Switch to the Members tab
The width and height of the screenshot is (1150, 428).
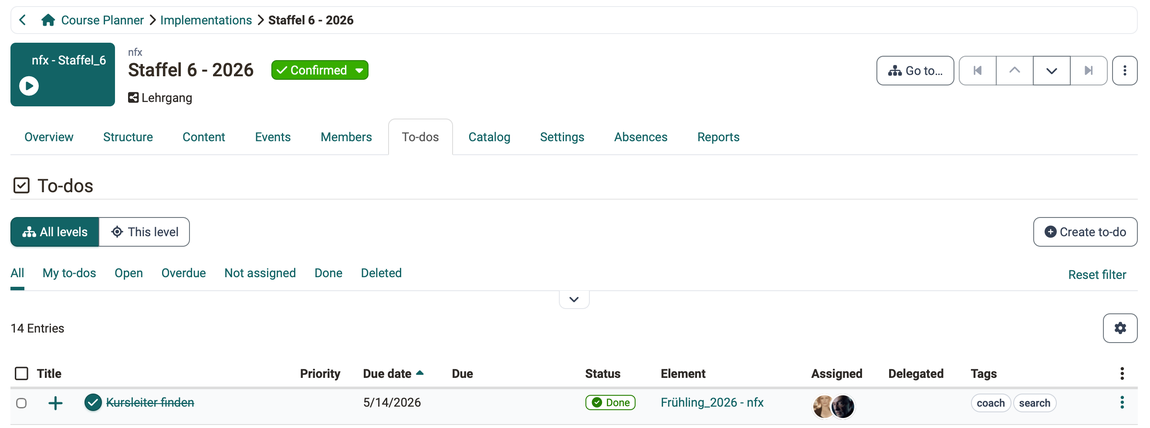(x=346, y=137)
